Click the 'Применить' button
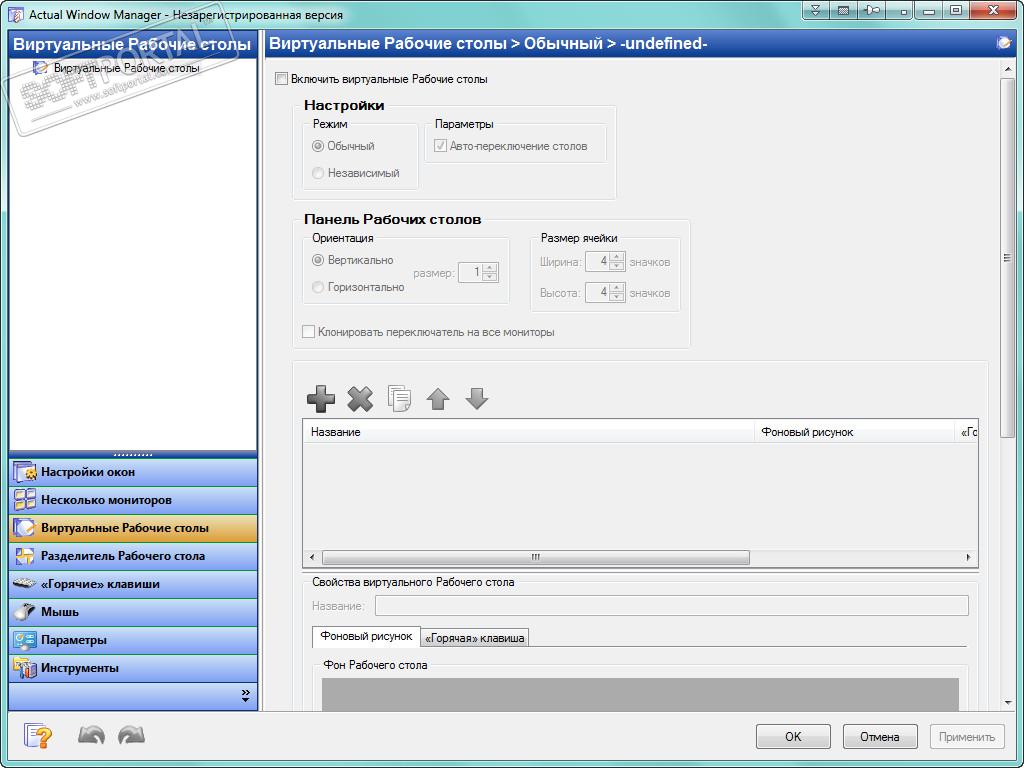 (x=967, y=737)
